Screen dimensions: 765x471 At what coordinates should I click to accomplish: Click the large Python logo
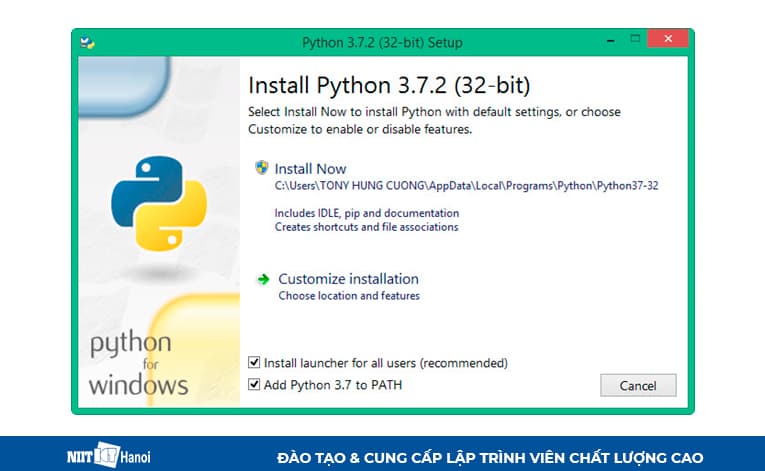(x=159, y=203)
